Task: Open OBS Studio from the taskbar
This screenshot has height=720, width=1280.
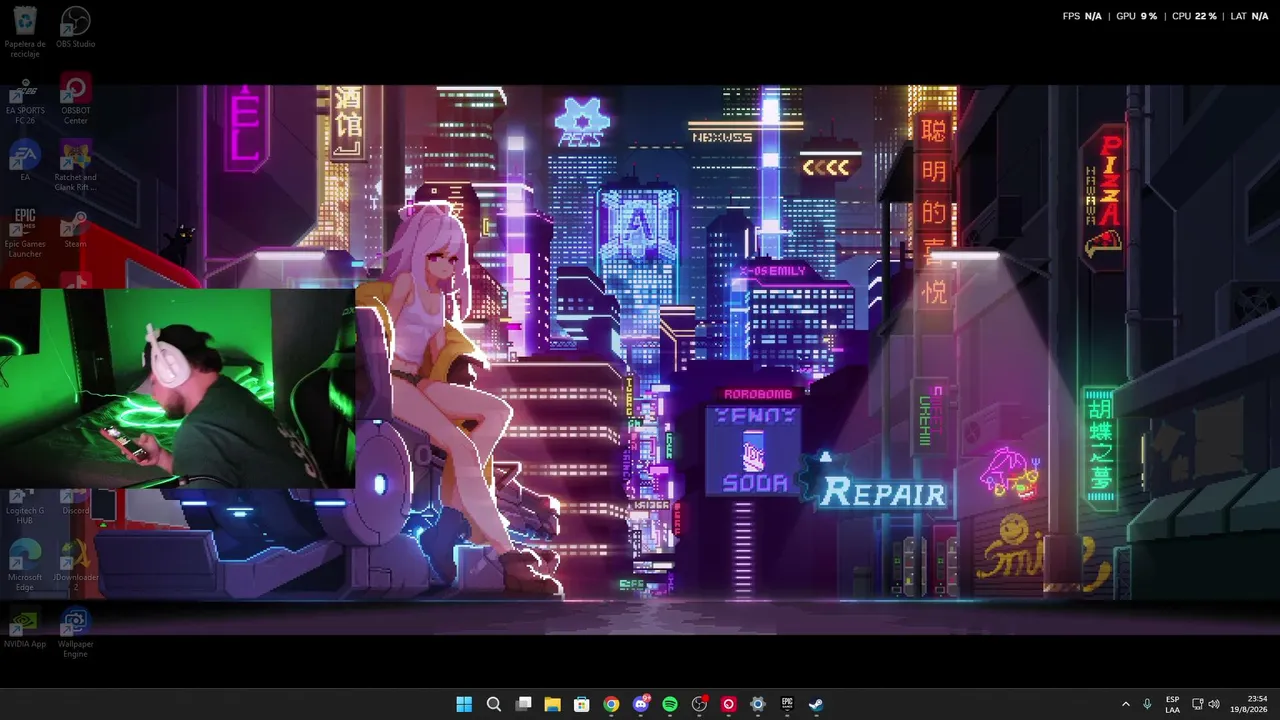Action: [699, 704]
